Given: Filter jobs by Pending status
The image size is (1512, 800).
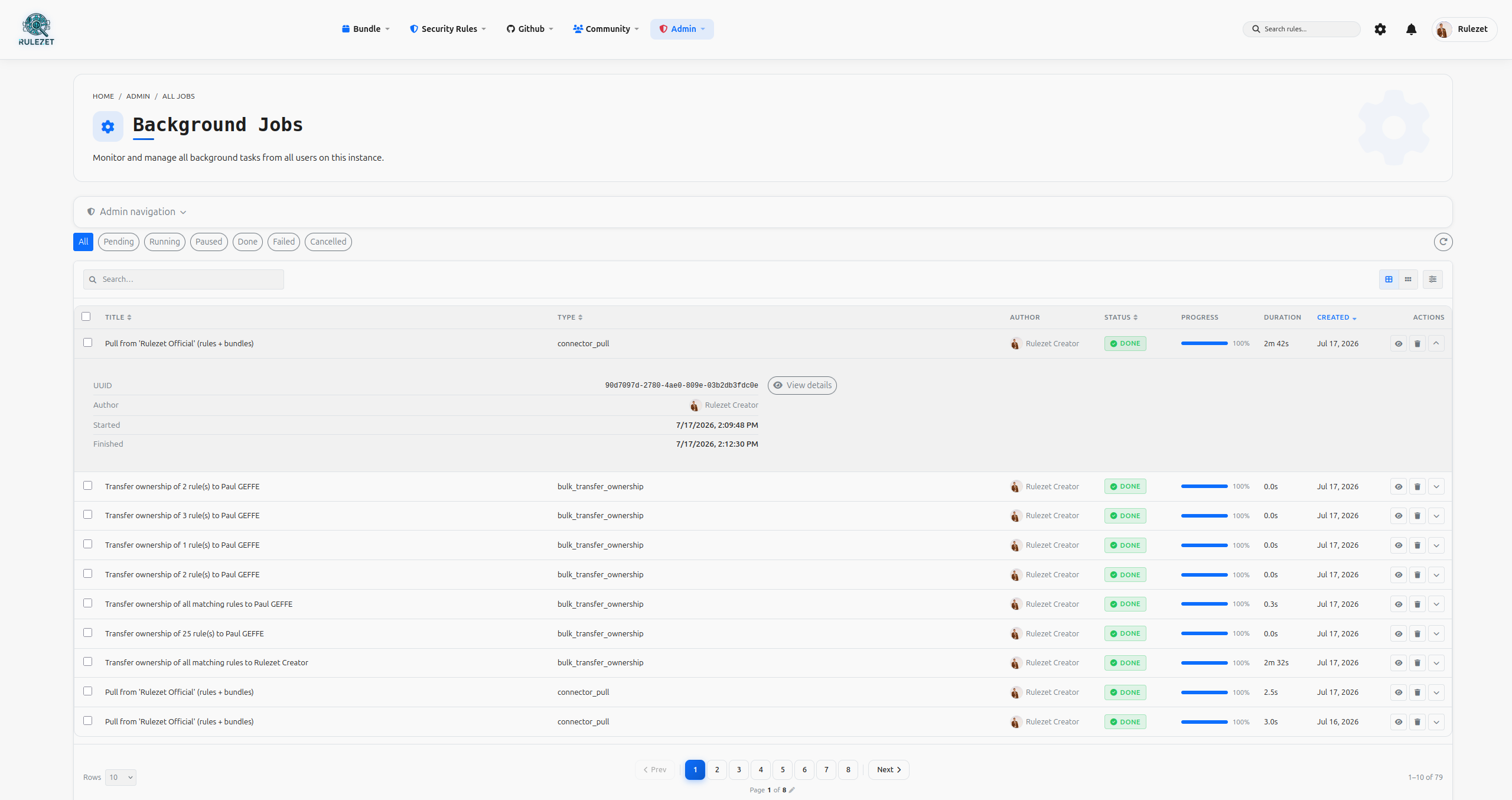Looking at the screenshot, I should pos(119,242).
